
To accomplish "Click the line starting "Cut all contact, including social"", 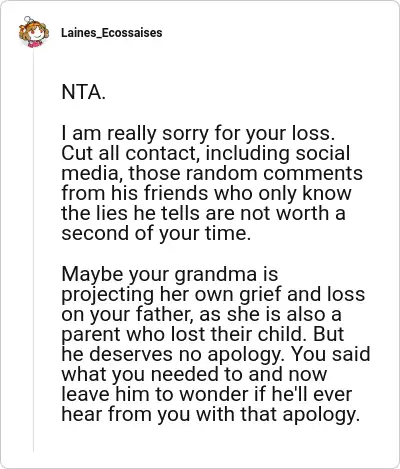I will 206,153.
